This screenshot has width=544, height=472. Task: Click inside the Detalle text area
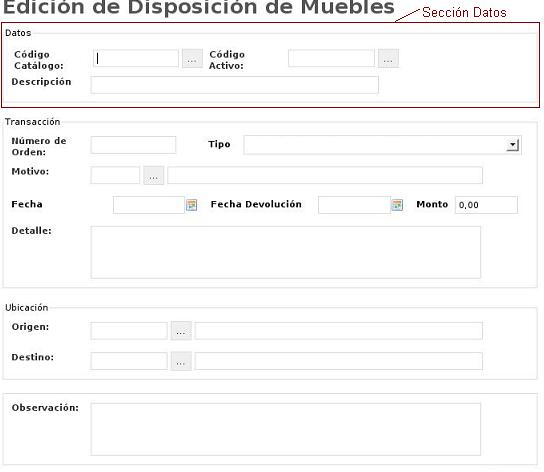[x=286, y=252]
